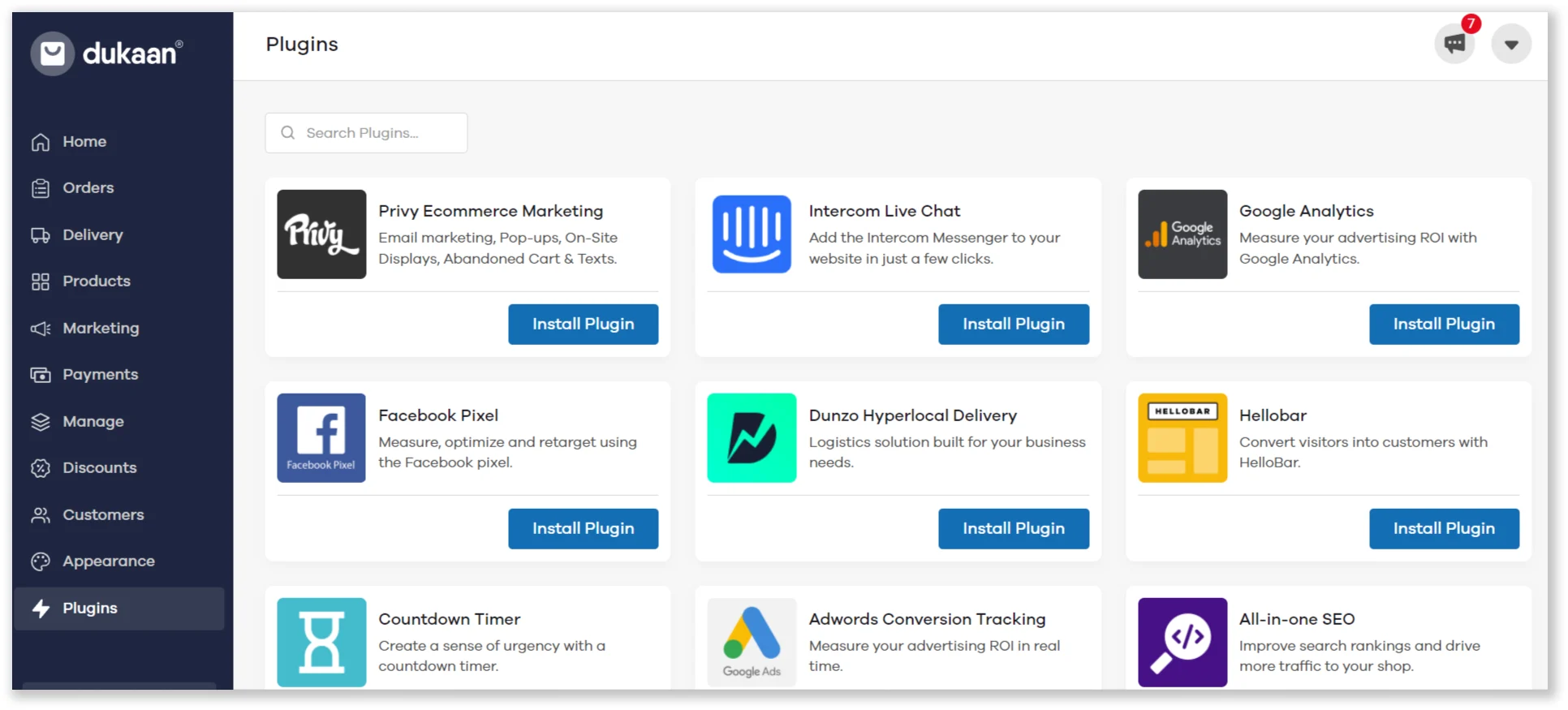The width and height of the screenshot is (1568, 710).
Task: Click the Countdown Timer hourglass icon
Action: [x=321, y=642]
